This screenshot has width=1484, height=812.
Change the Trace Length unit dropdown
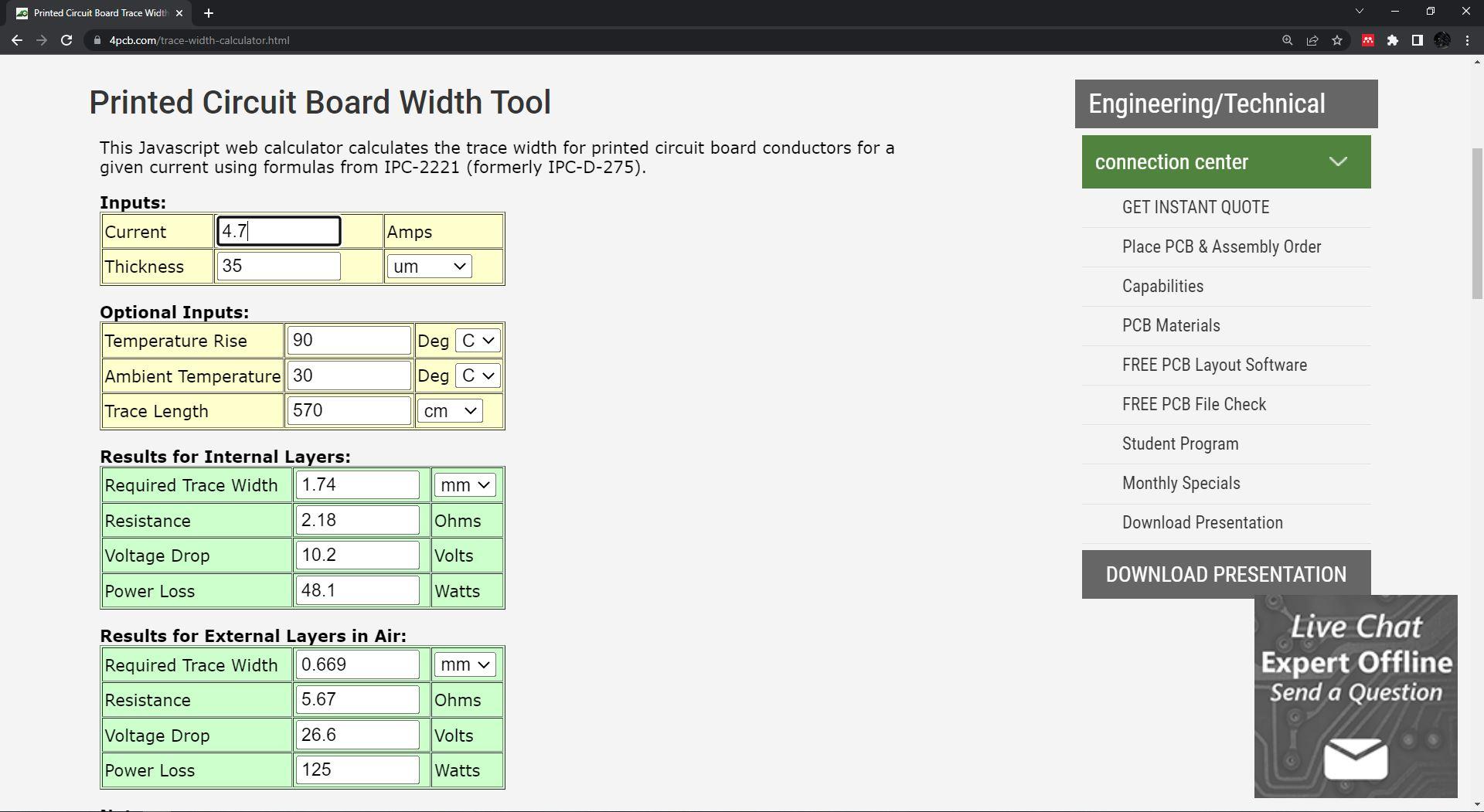point(450,411)
